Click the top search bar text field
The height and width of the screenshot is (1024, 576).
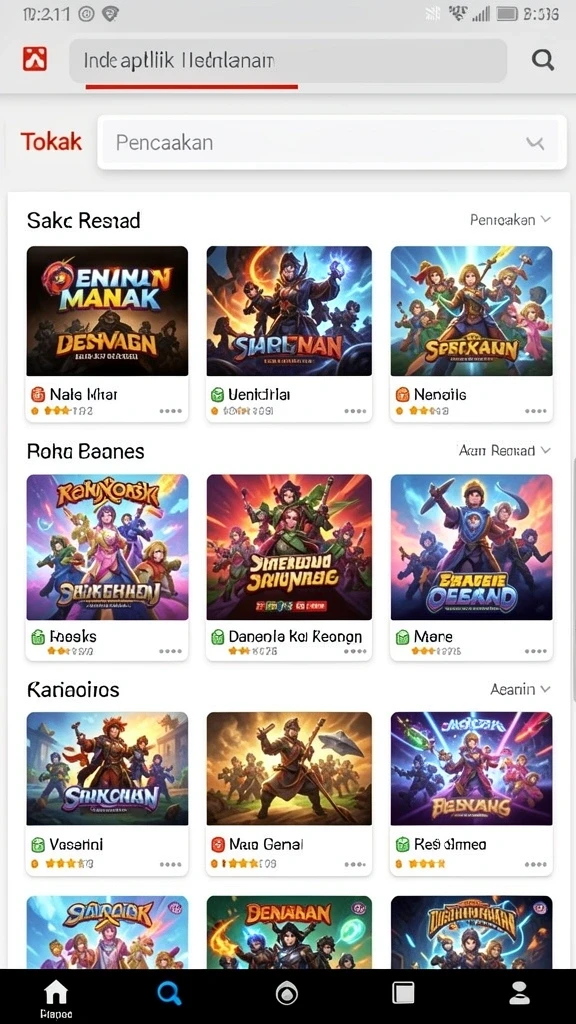[x=288, y=61]
